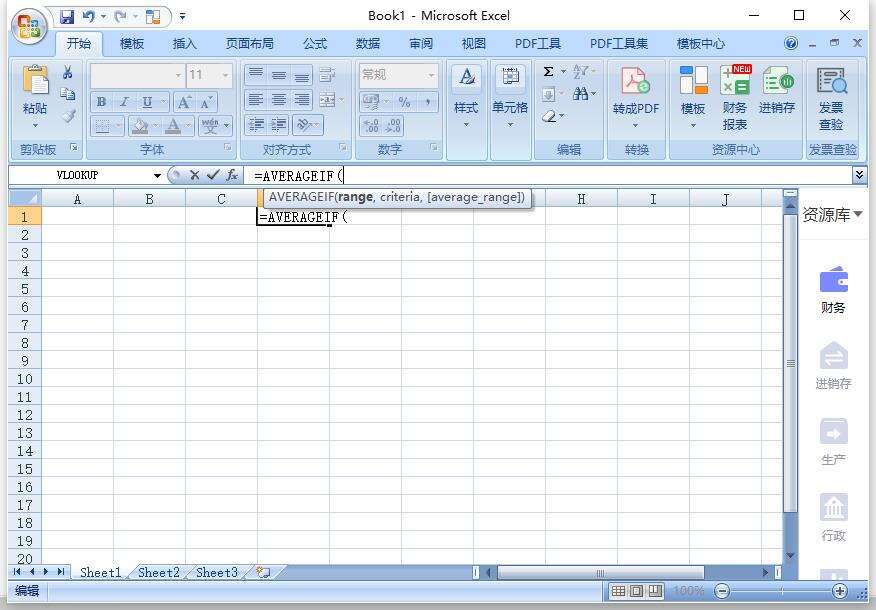This screenshot has height=610, width=876.
Task: Apply font color red A
Action: [173, 126]
